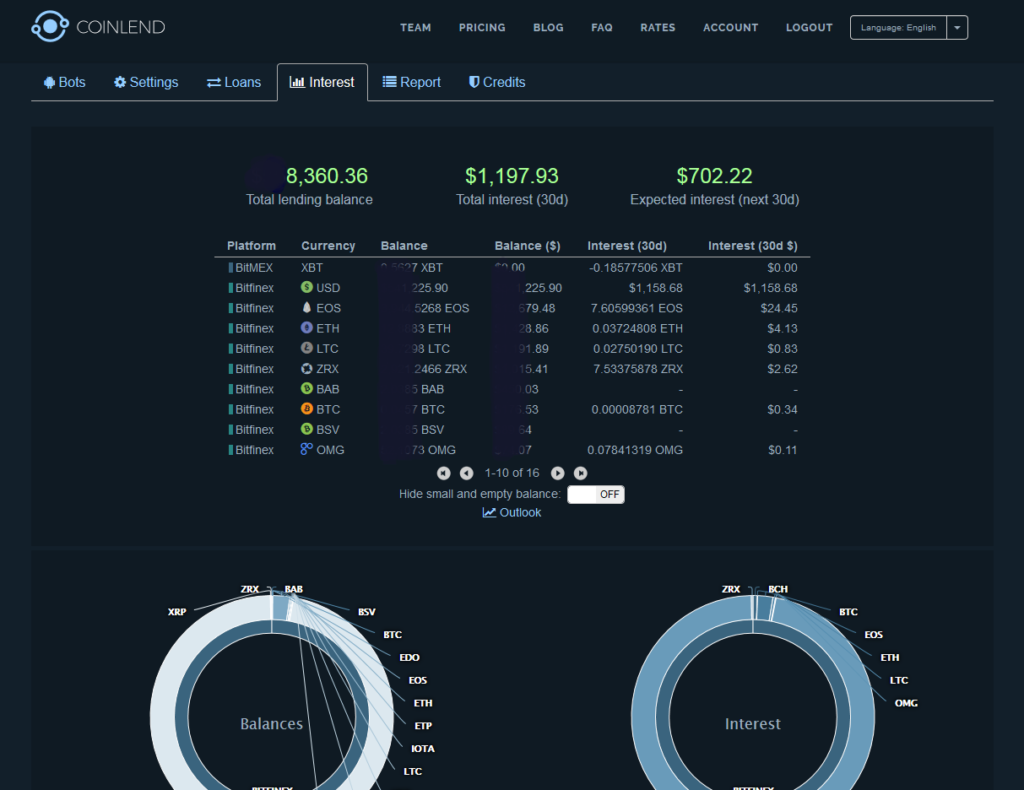This screenshot has height=790, width=1024.
Task: View the RATES page
Action: (x=658, y=27)
